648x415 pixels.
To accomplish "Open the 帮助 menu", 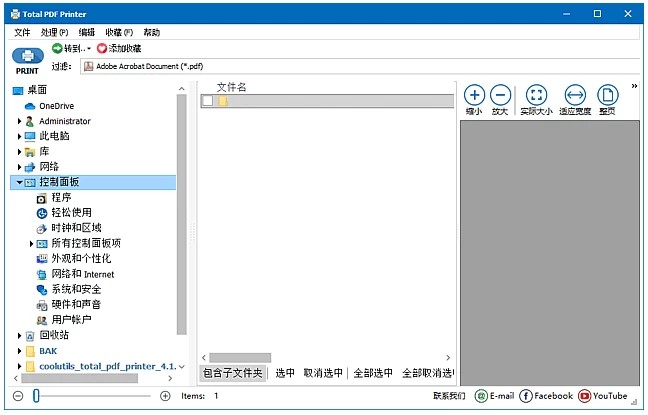I will 151,32.
